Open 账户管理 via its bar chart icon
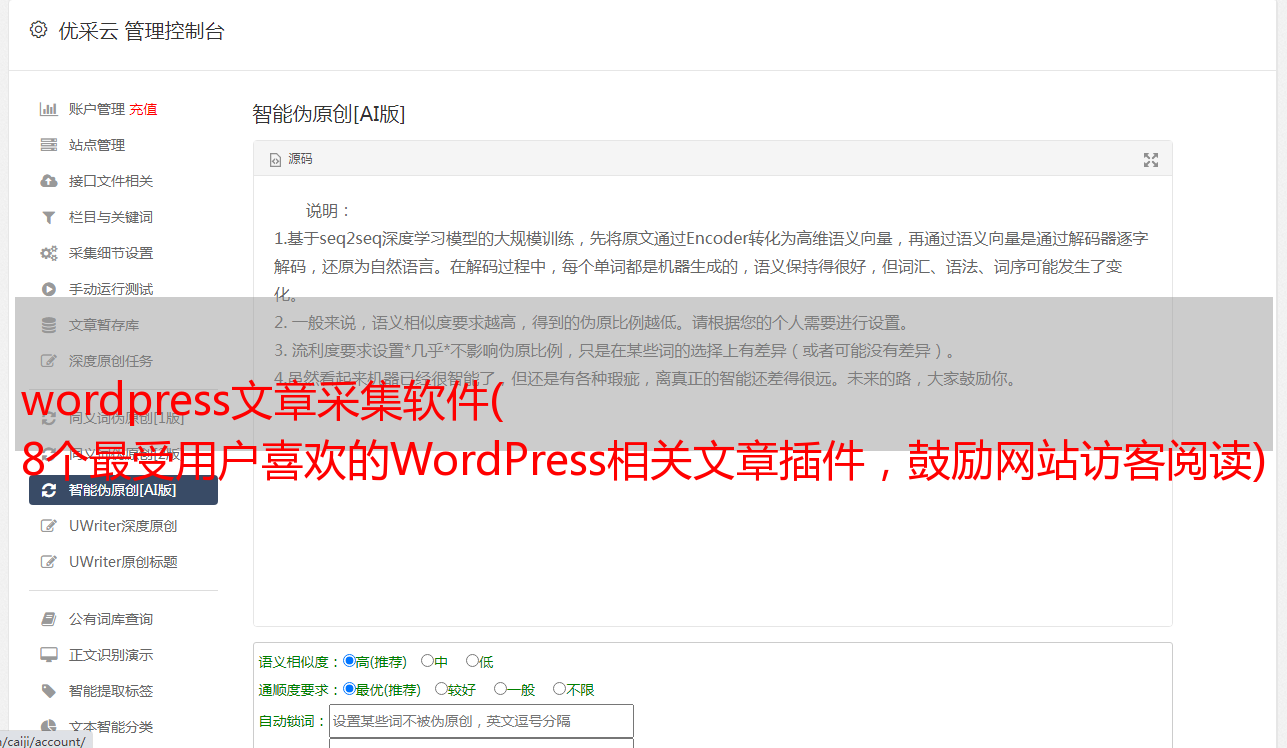 tap(48, 109)
